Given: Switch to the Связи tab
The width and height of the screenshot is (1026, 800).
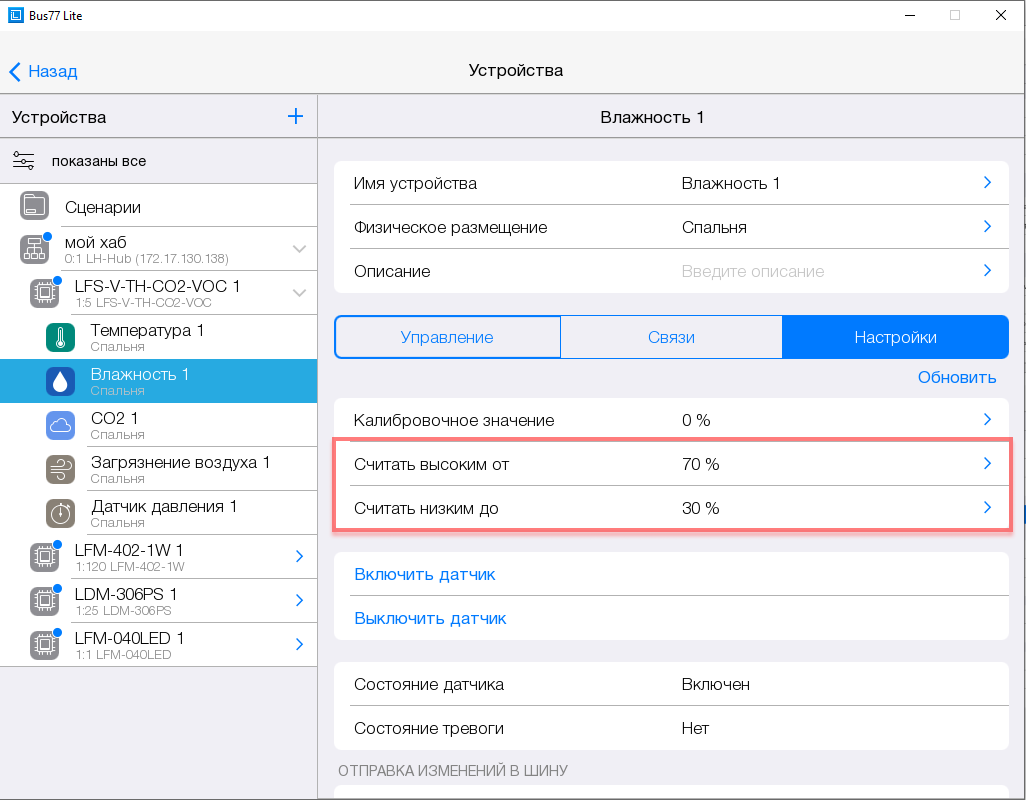Looking at the screenshot, I should (x=671, y=337).
